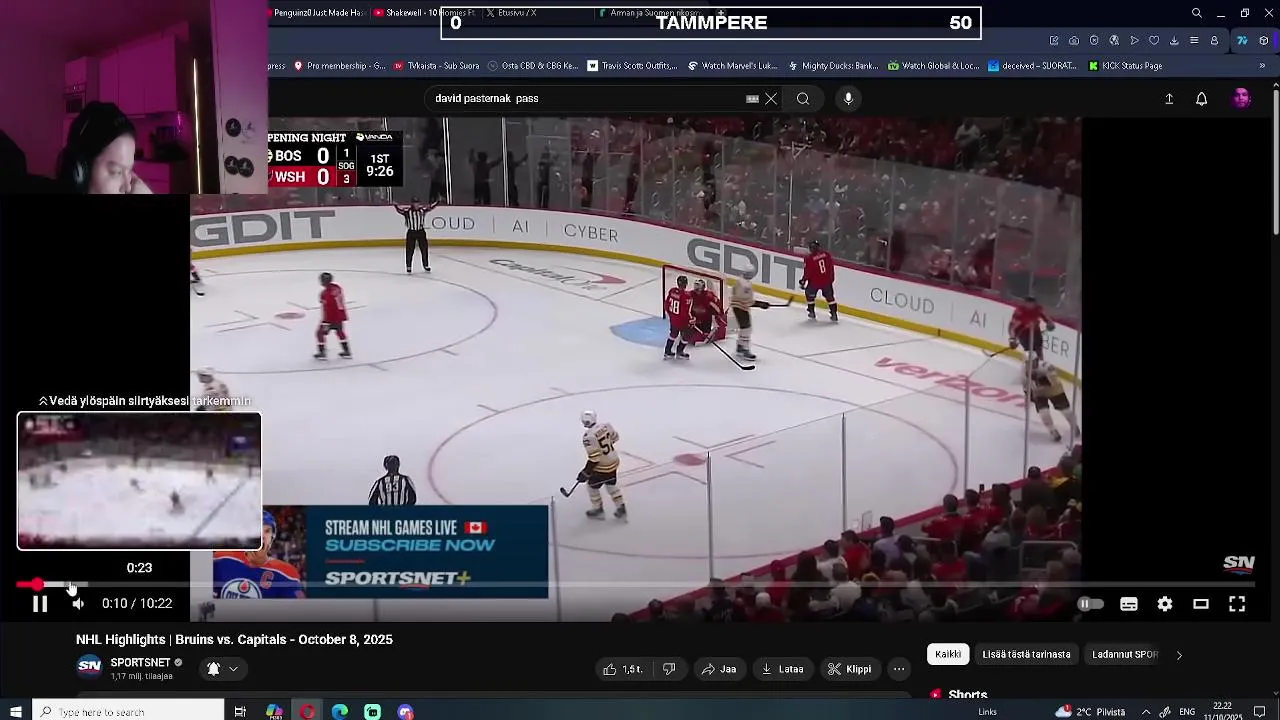The height and width of the screenshot is (720, 1280).
Task: Open the 'TVkaista - Sub Suora' bookmark
Action: [x=436, y=66]
